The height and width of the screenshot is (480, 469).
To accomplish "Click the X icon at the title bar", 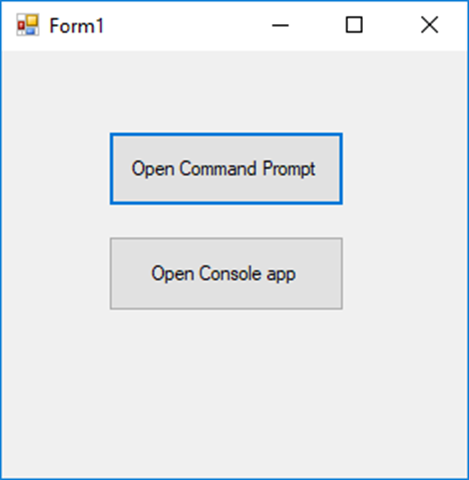I will coord(429,25).
